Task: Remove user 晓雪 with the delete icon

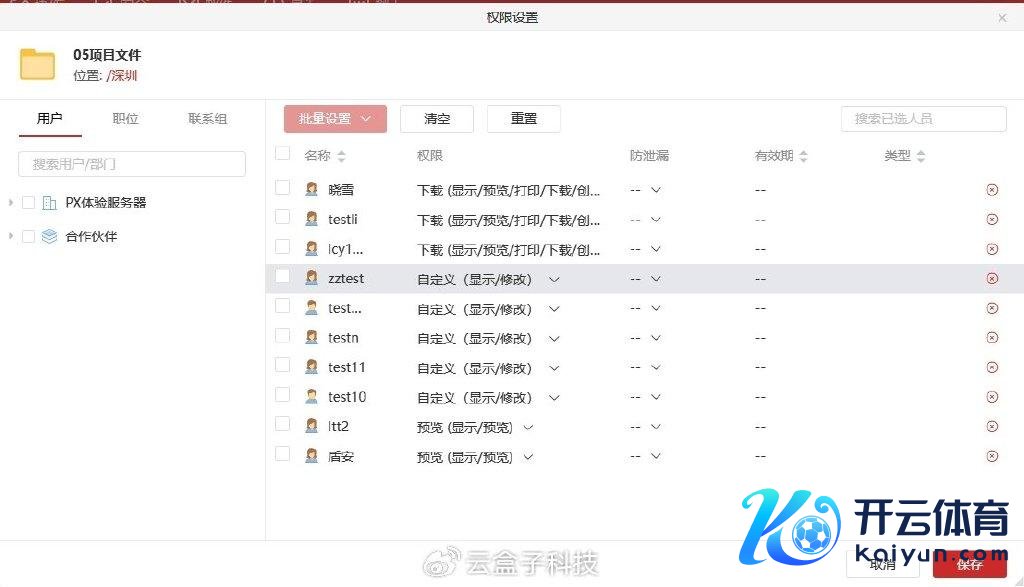Action: pos(992,189)
